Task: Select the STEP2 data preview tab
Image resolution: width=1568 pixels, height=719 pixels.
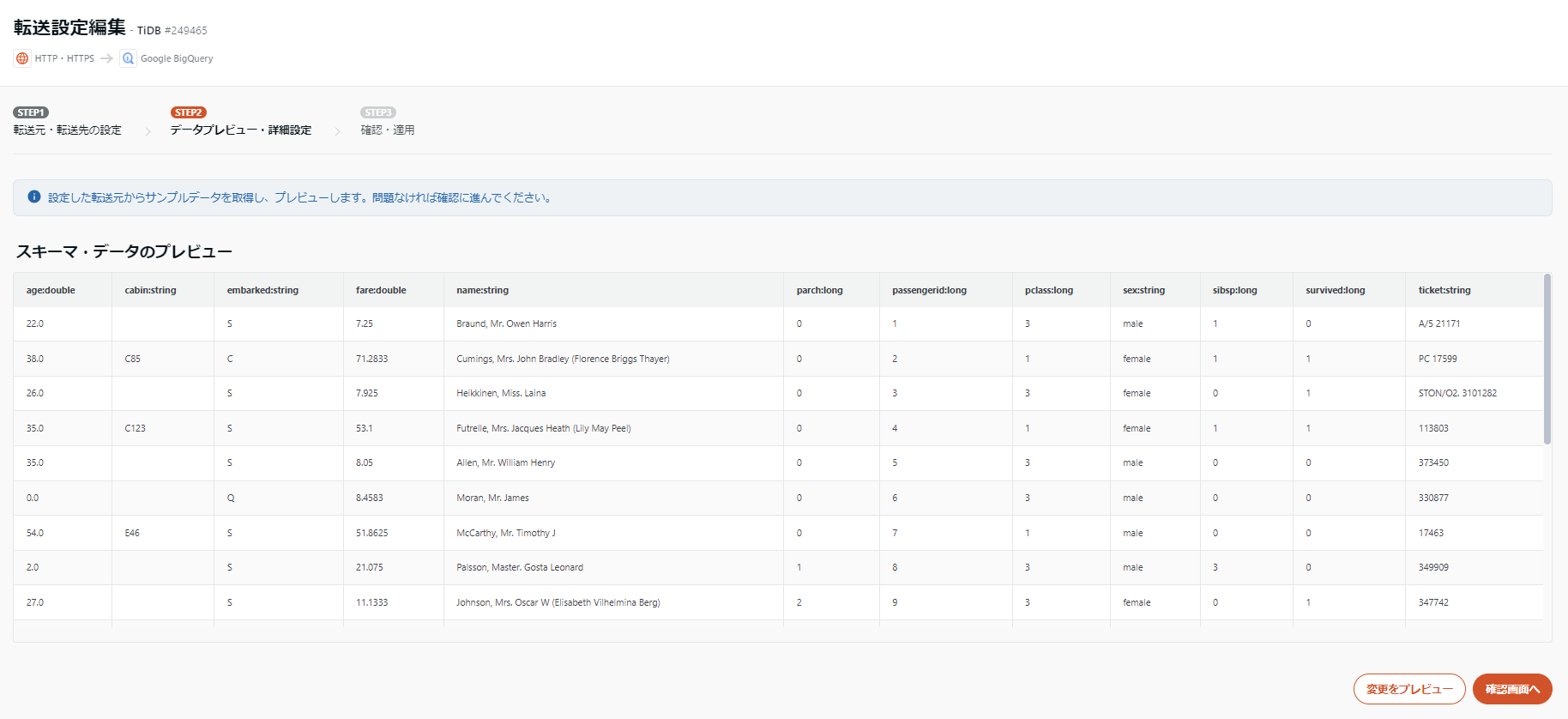Action: (240, 122)
